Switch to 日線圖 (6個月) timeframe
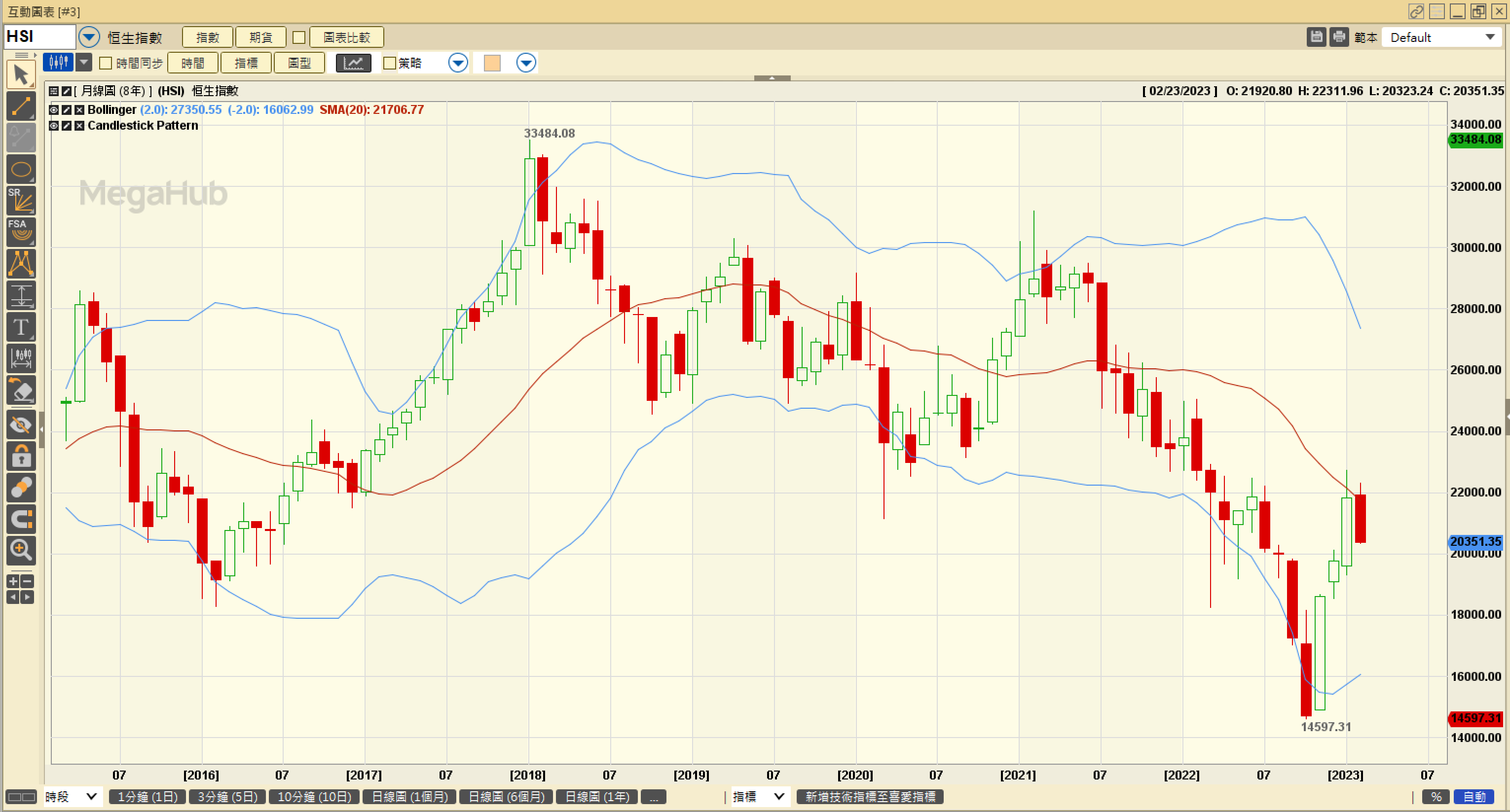 (507, 797)
